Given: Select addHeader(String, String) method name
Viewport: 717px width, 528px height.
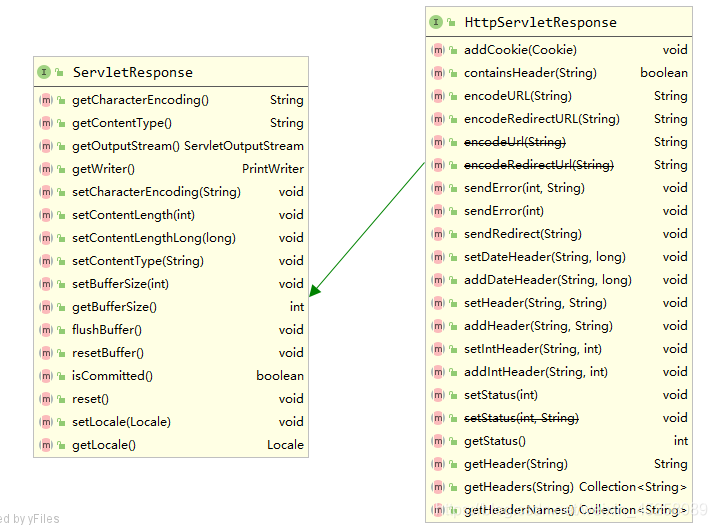Looking at the screenshot, I should pos(538,326).
